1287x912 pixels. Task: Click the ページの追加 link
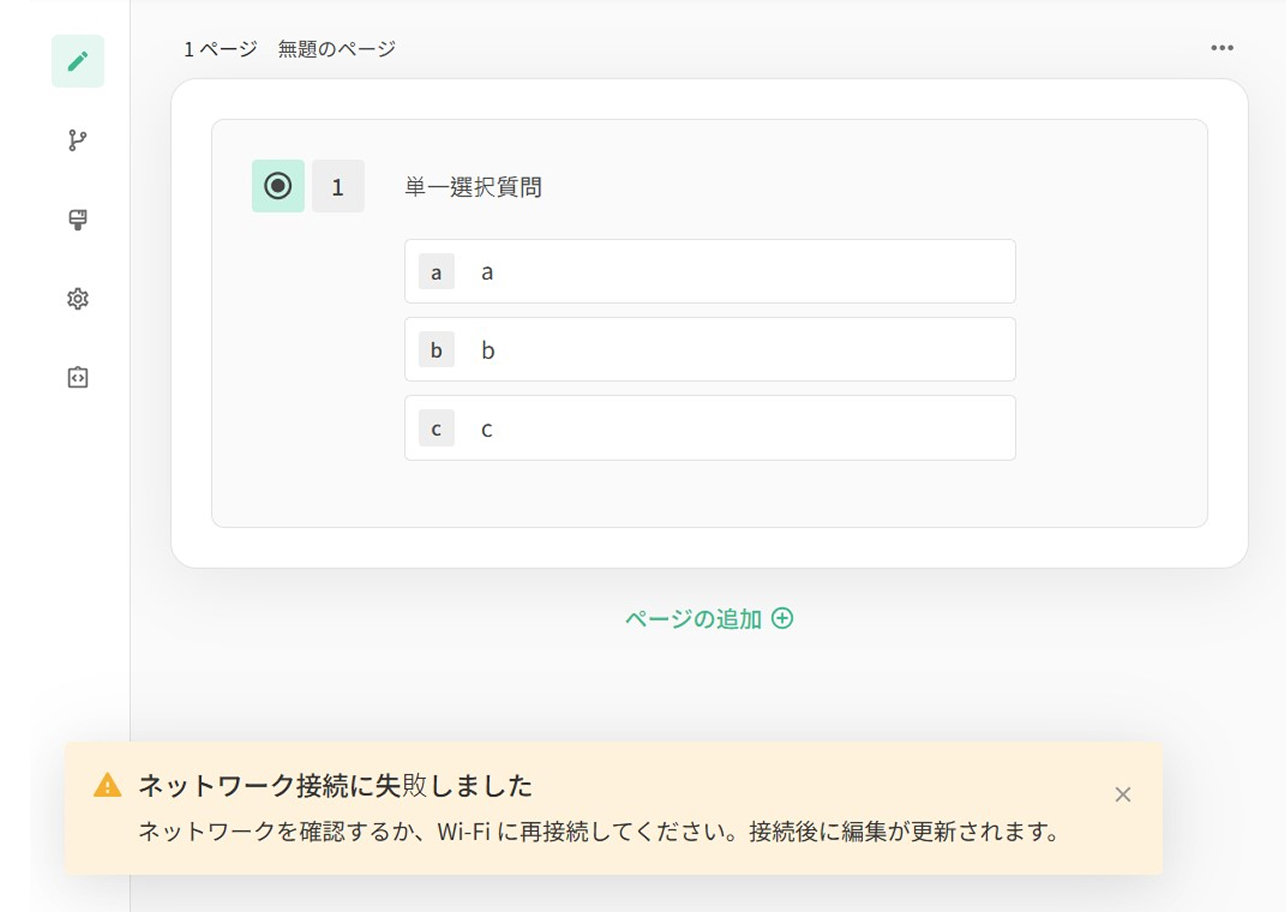pos(709,619)
